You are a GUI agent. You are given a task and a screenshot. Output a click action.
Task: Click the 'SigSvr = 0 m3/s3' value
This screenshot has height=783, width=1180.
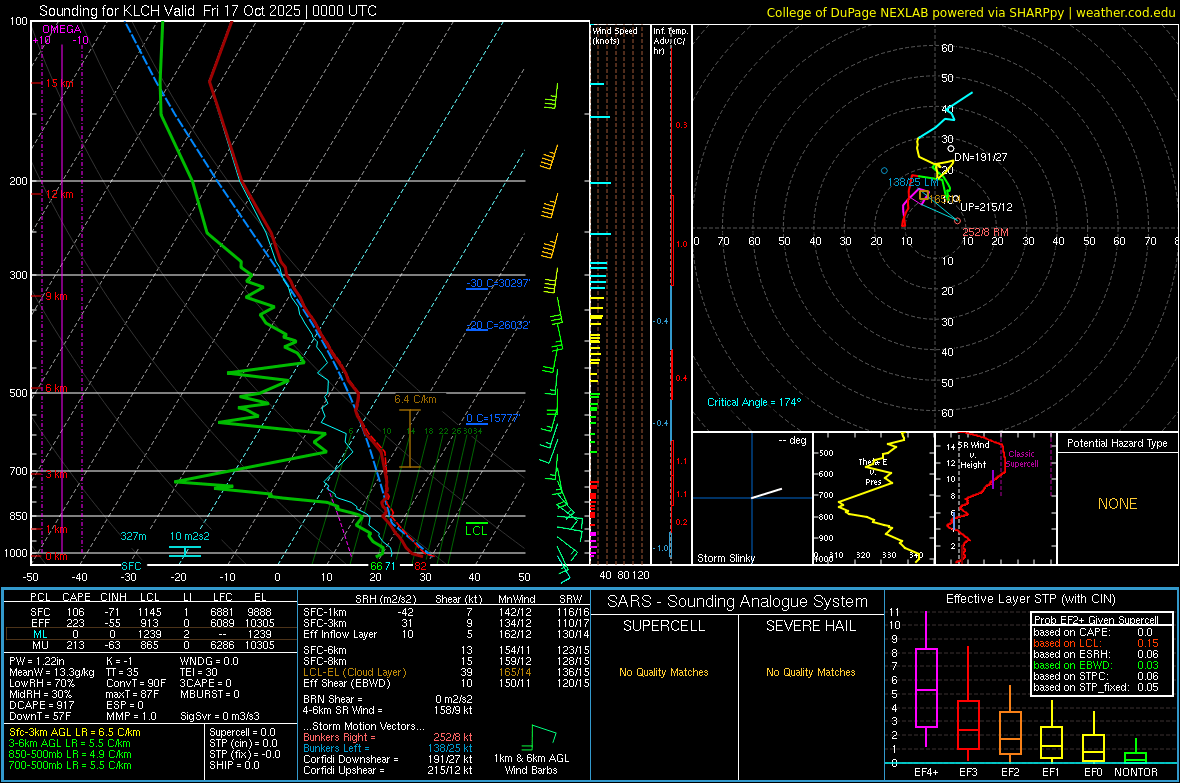(220, 716)
